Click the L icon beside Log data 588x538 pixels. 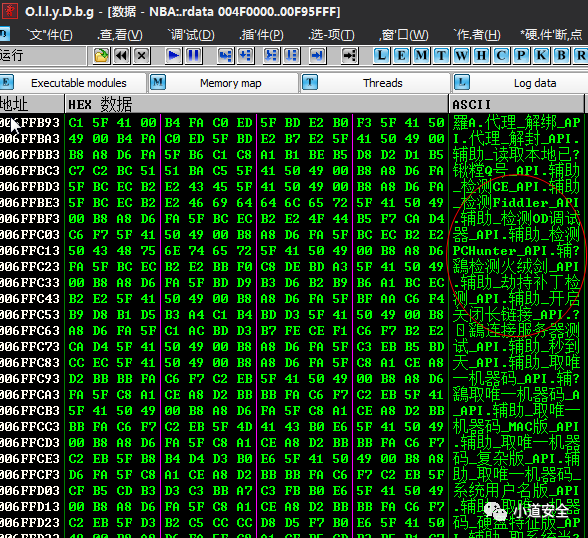tap(462, 82)
